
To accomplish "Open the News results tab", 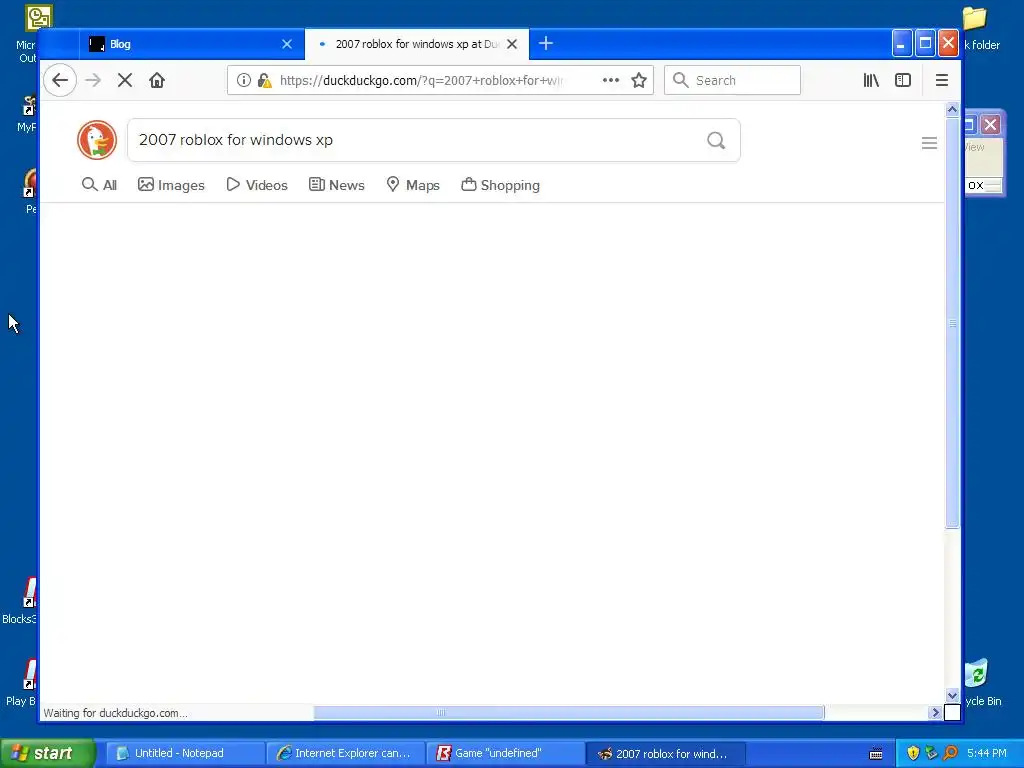I will coord(336,185).
